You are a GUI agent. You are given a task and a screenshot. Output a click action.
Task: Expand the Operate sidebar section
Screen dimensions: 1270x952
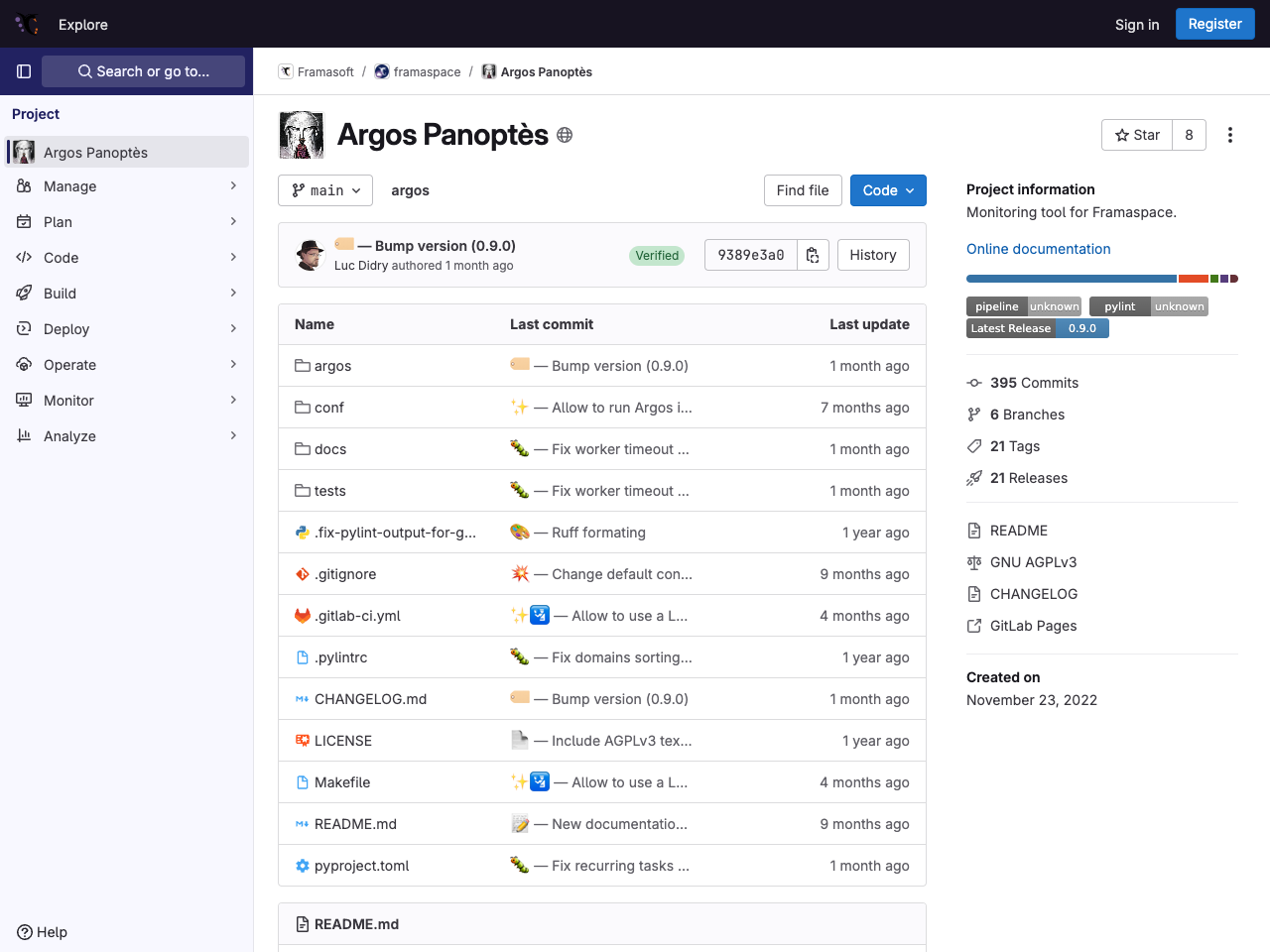pos(126,365)
